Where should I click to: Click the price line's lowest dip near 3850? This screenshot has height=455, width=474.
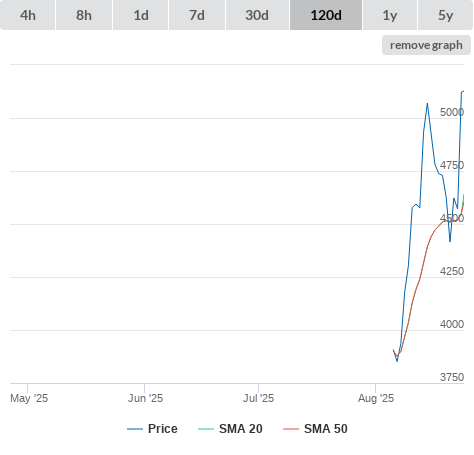[x=397, y=361]
